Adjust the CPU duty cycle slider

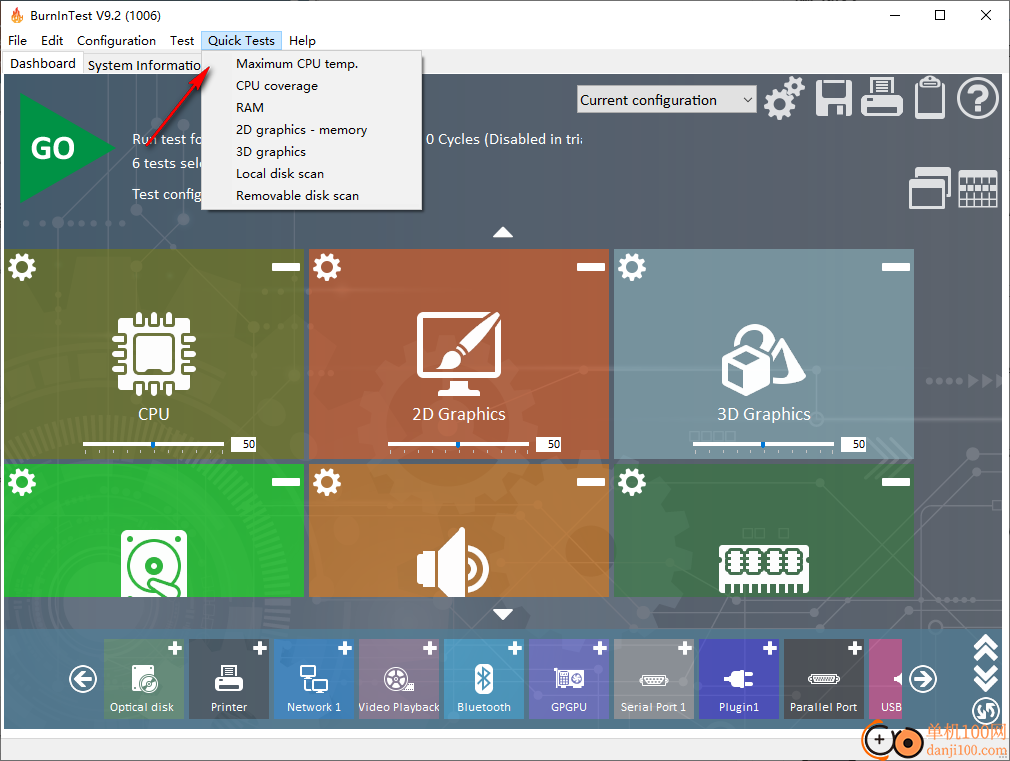(153, 445)
